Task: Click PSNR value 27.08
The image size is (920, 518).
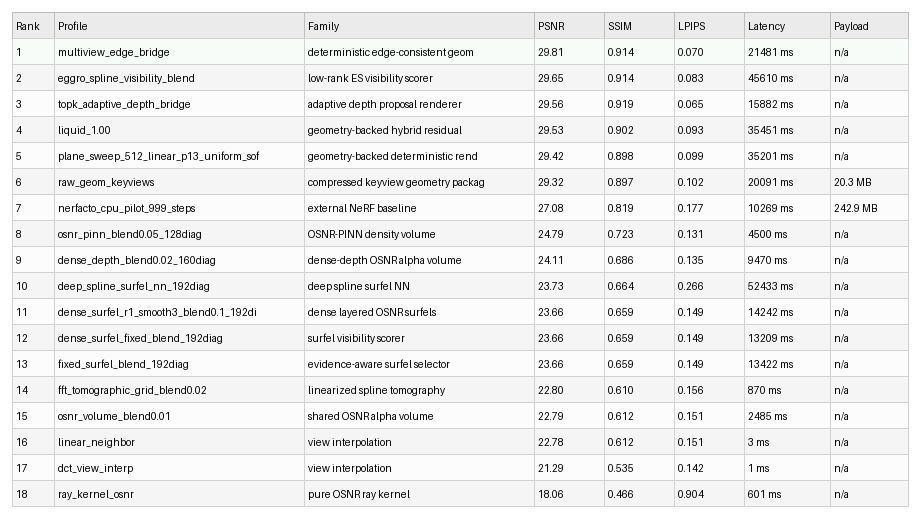Action: pyautogui.click(x=550, y=208)
